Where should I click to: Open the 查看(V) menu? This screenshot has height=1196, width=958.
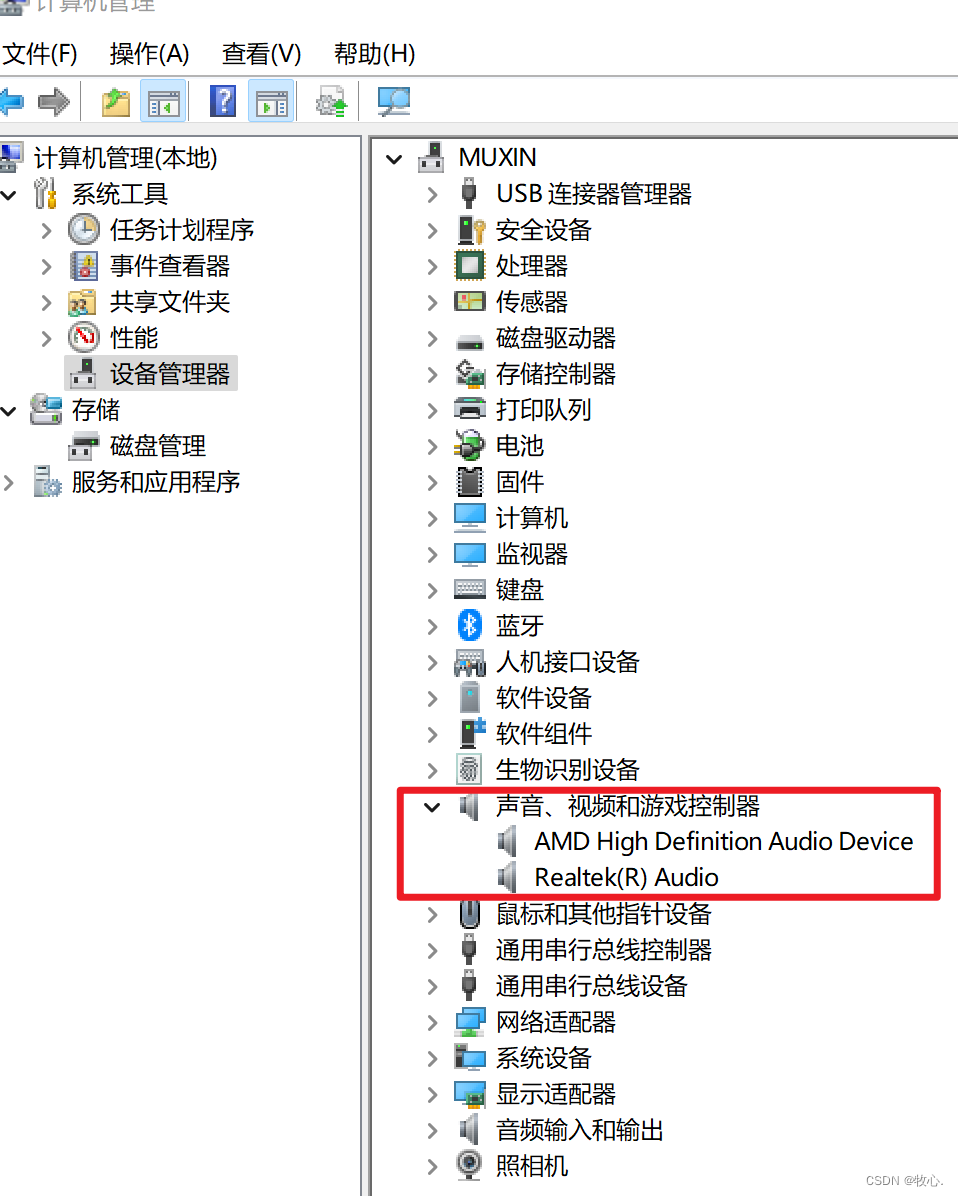261,53
